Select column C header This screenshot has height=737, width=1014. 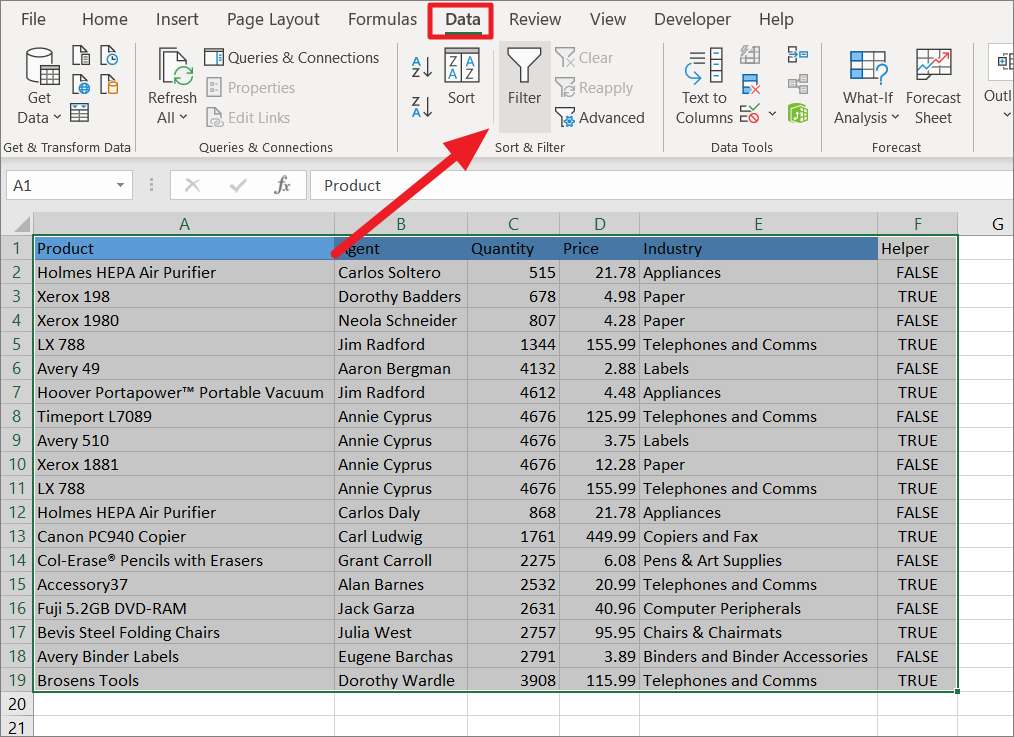point(513,224)
